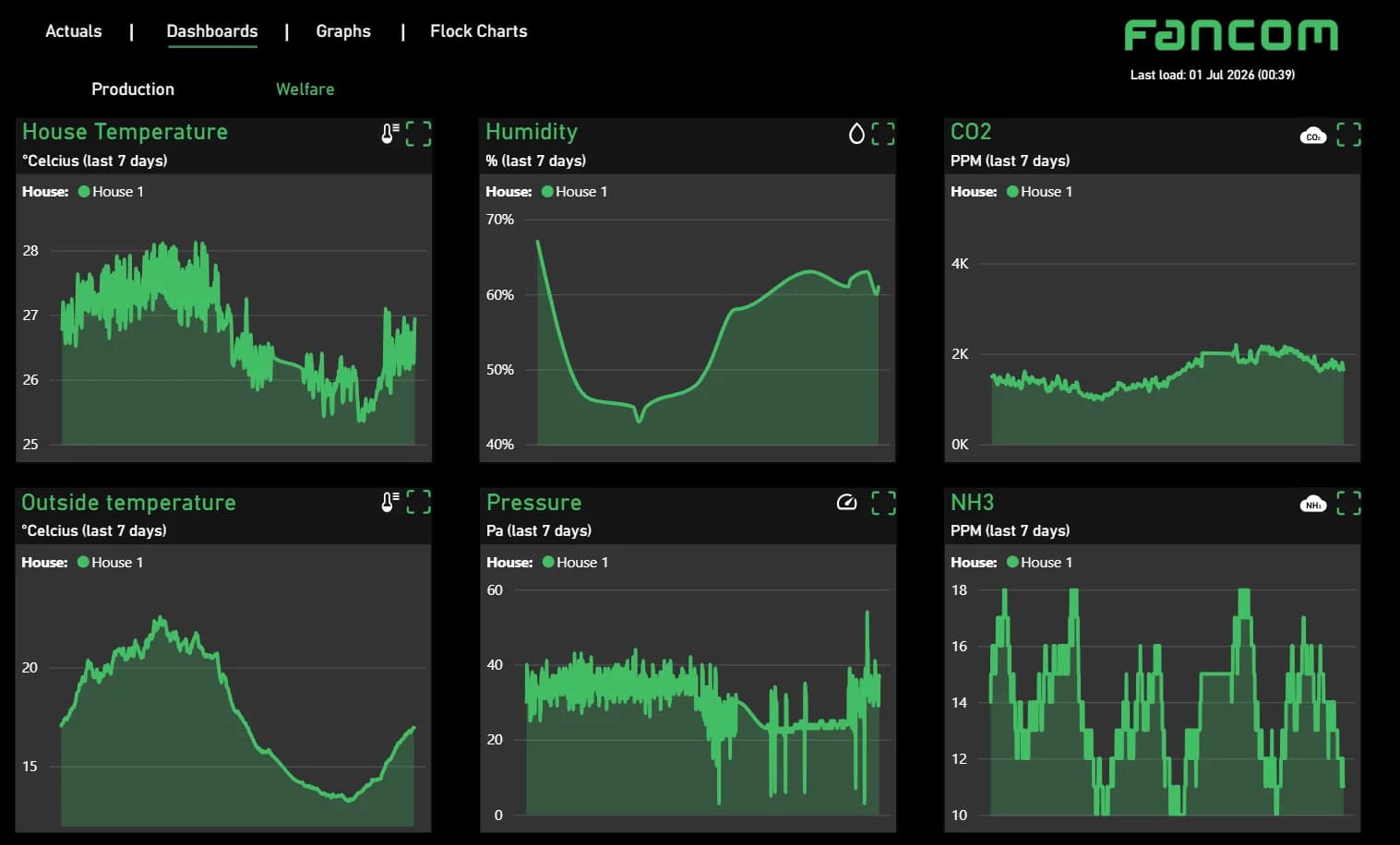
Task: Expand the NH3 chart fullscreen
Action: pos(1349,503)
